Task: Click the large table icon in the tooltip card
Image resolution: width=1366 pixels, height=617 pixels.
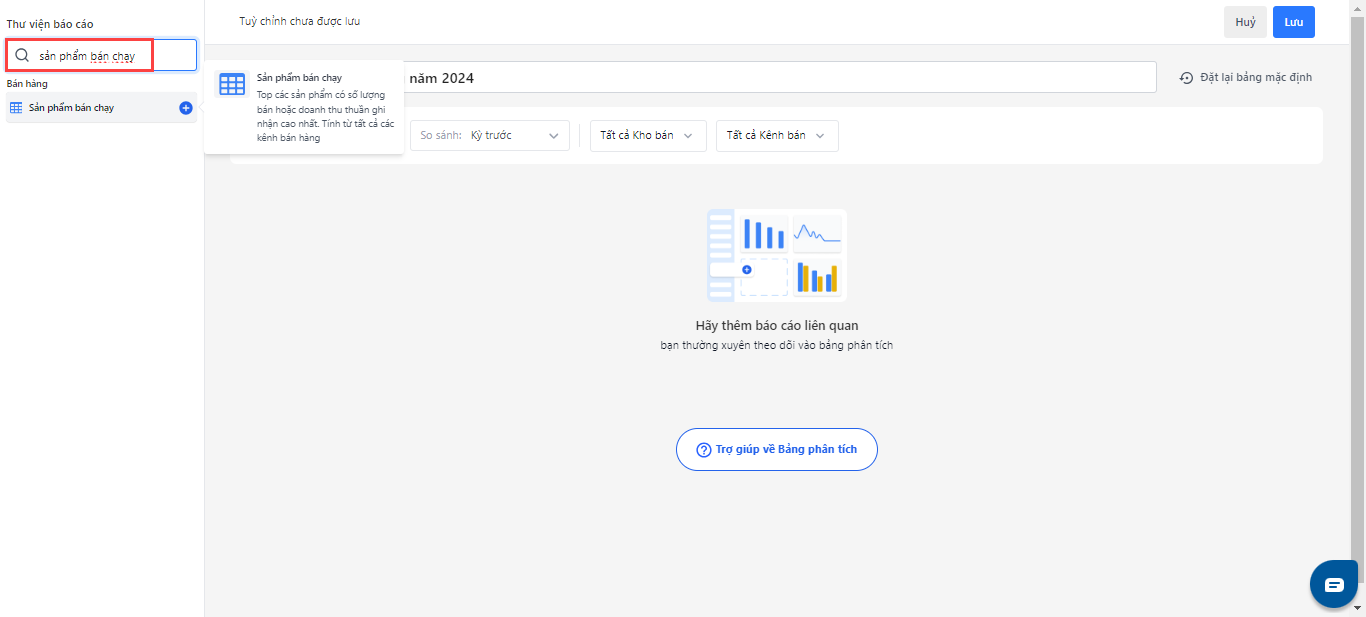Action: (x=232, y=85)
